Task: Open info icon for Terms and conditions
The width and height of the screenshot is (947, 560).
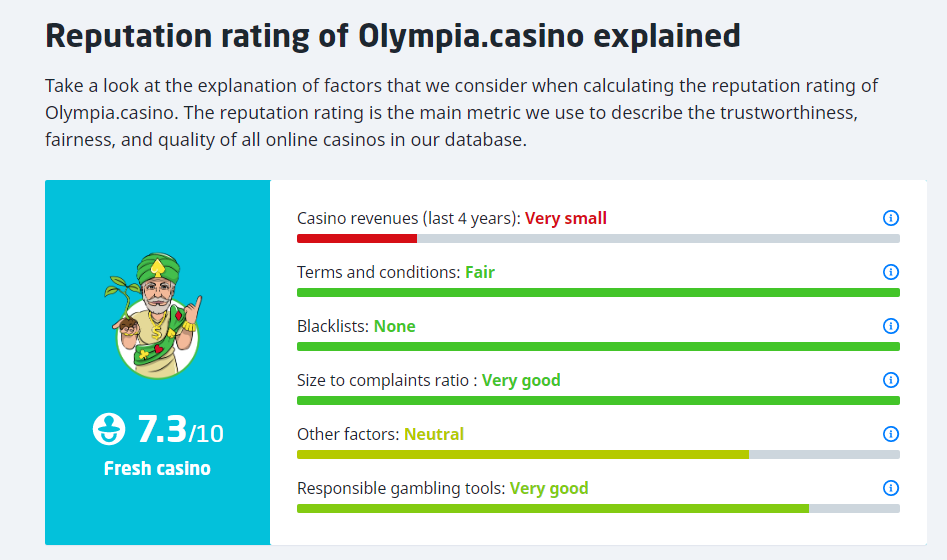Action: (x=891, y=272)
